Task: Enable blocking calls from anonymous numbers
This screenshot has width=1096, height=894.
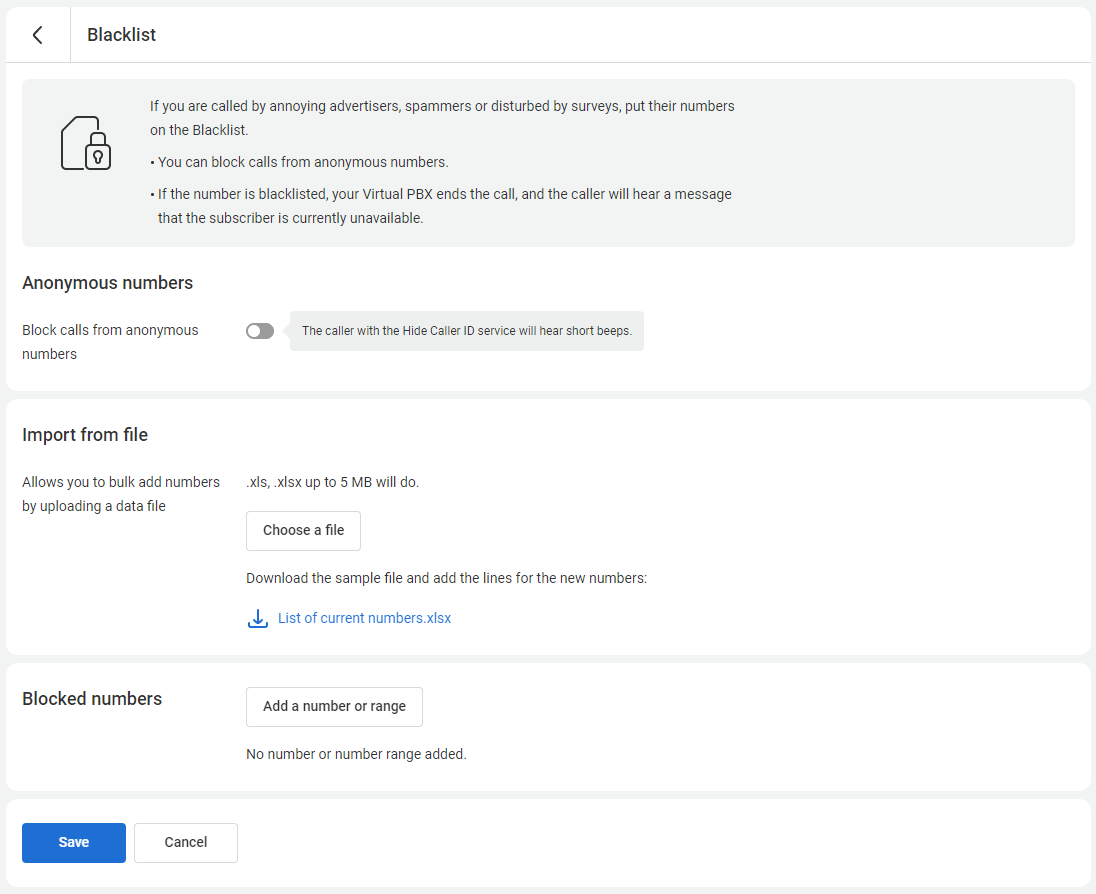Action: [x=260, y=331]
